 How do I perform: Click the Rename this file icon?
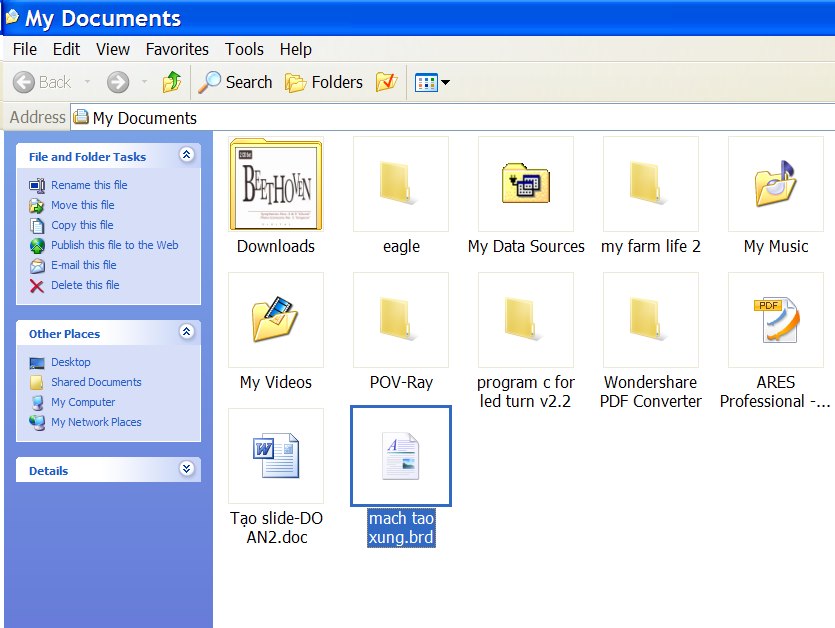point(37,185)
